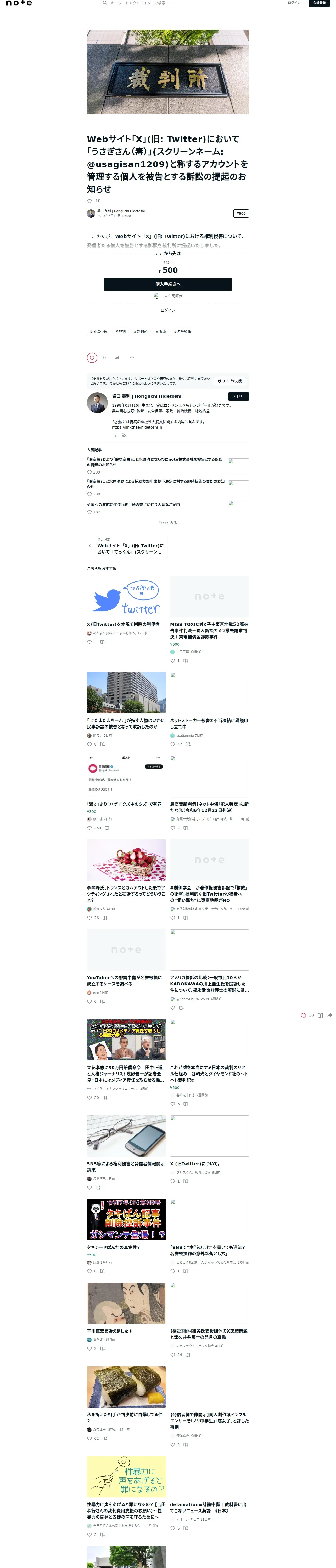Focus the keyword and creator search field
Image resolution: width=336 pixels, height=1568 pixels.
(x=168, y=3)
